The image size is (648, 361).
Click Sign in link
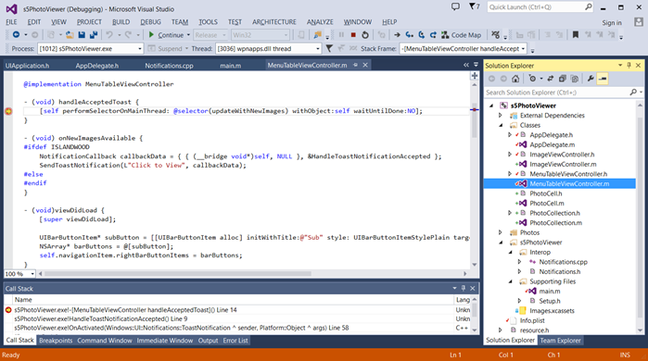(612, 23)
